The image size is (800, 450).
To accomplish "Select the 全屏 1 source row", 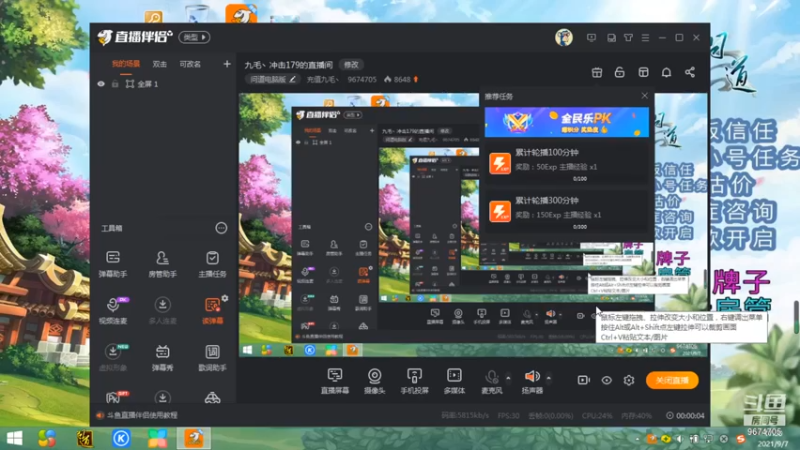I will 162,84.
